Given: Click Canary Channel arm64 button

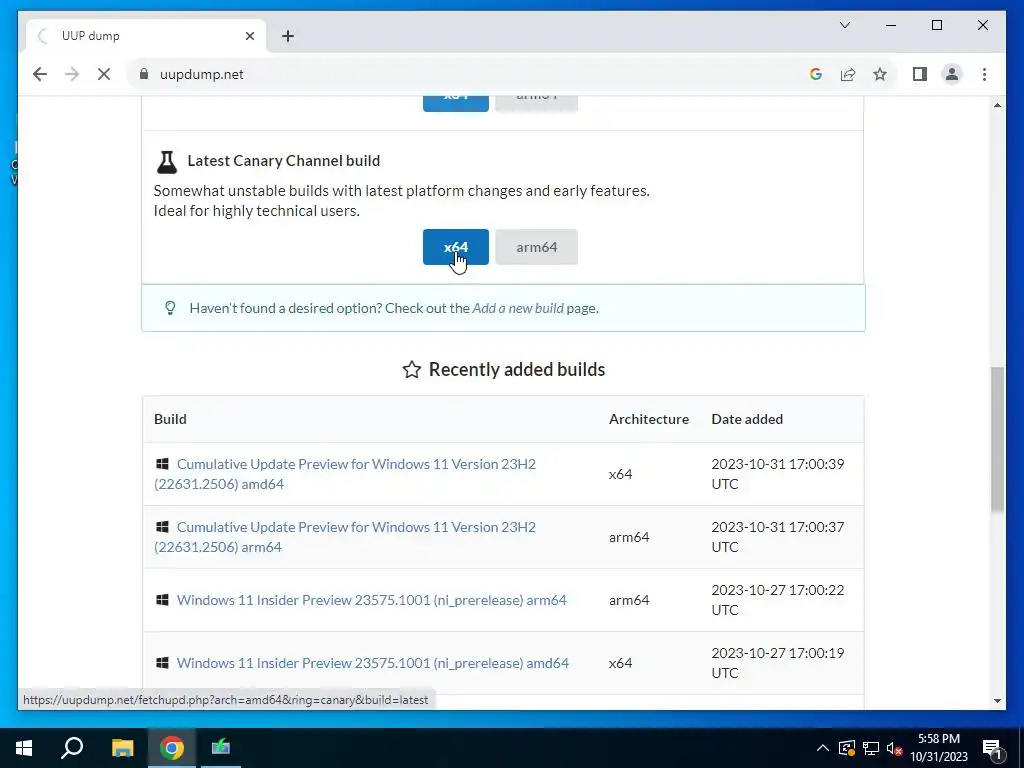Looking at the screenshot, I should 536,247.
